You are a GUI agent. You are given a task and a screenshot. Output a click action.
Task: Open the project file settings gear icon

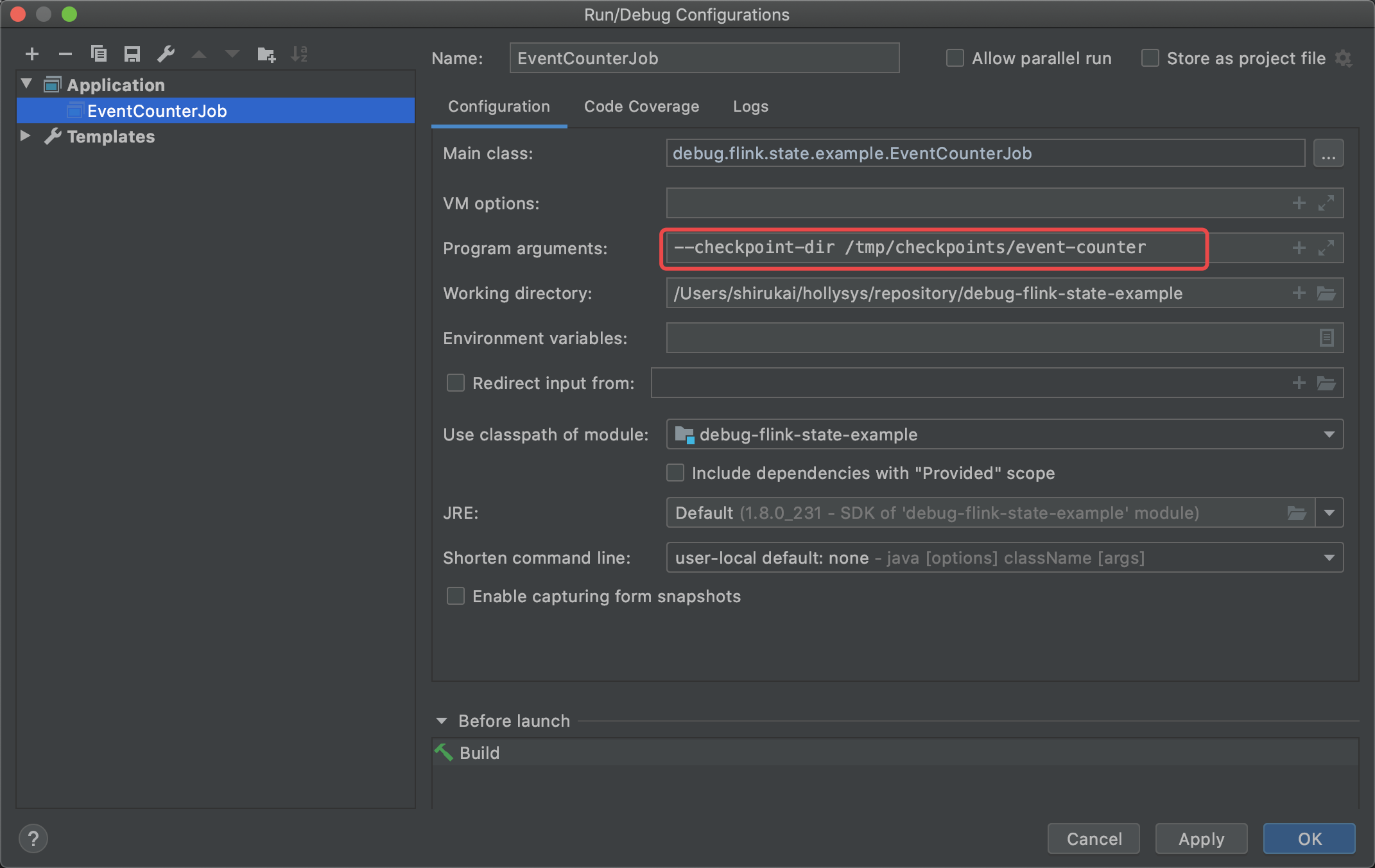pyautogui.click(x=1344, y=59)
